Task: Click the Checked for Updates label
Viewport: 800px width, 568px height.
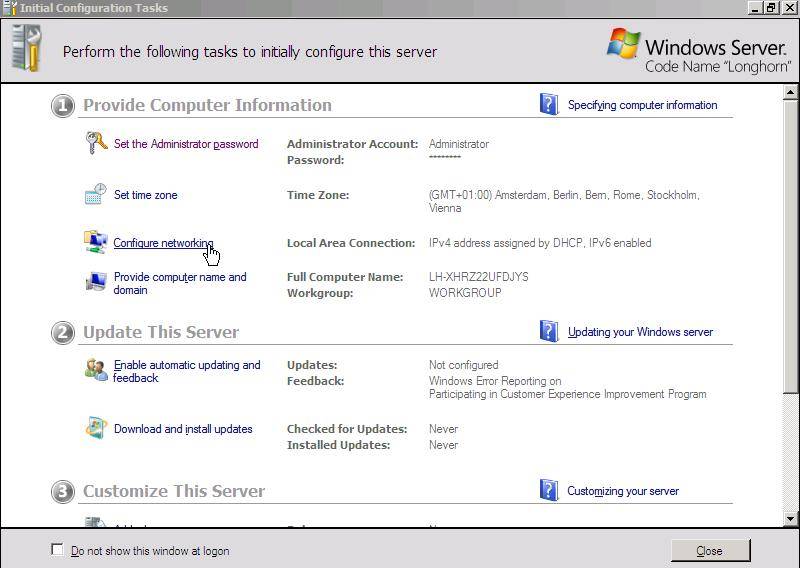Action: (x=347, y=429)
